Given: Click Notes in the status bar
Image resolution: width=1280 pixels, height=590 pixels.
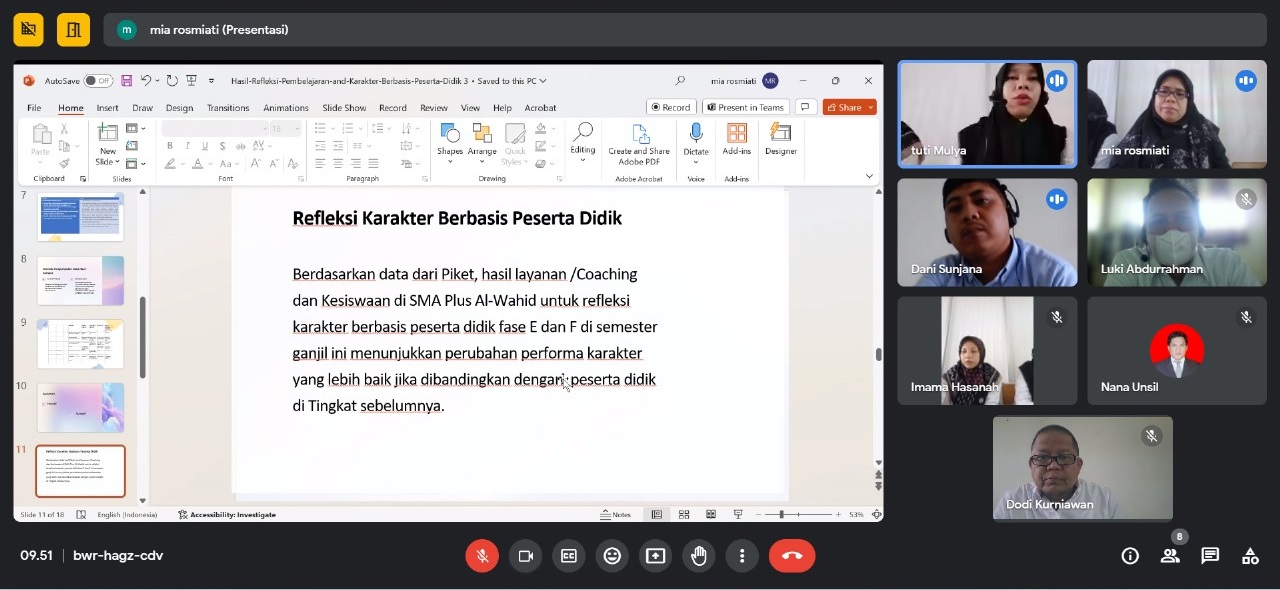Looking at the screenshot, I should click(x=616, y=514).
